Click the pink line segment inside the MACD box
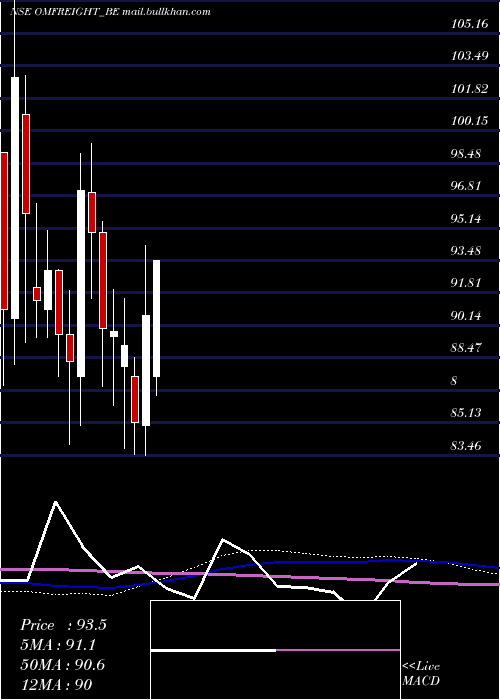The width and height of the screenshot is (500, 700). pos(338,650)
